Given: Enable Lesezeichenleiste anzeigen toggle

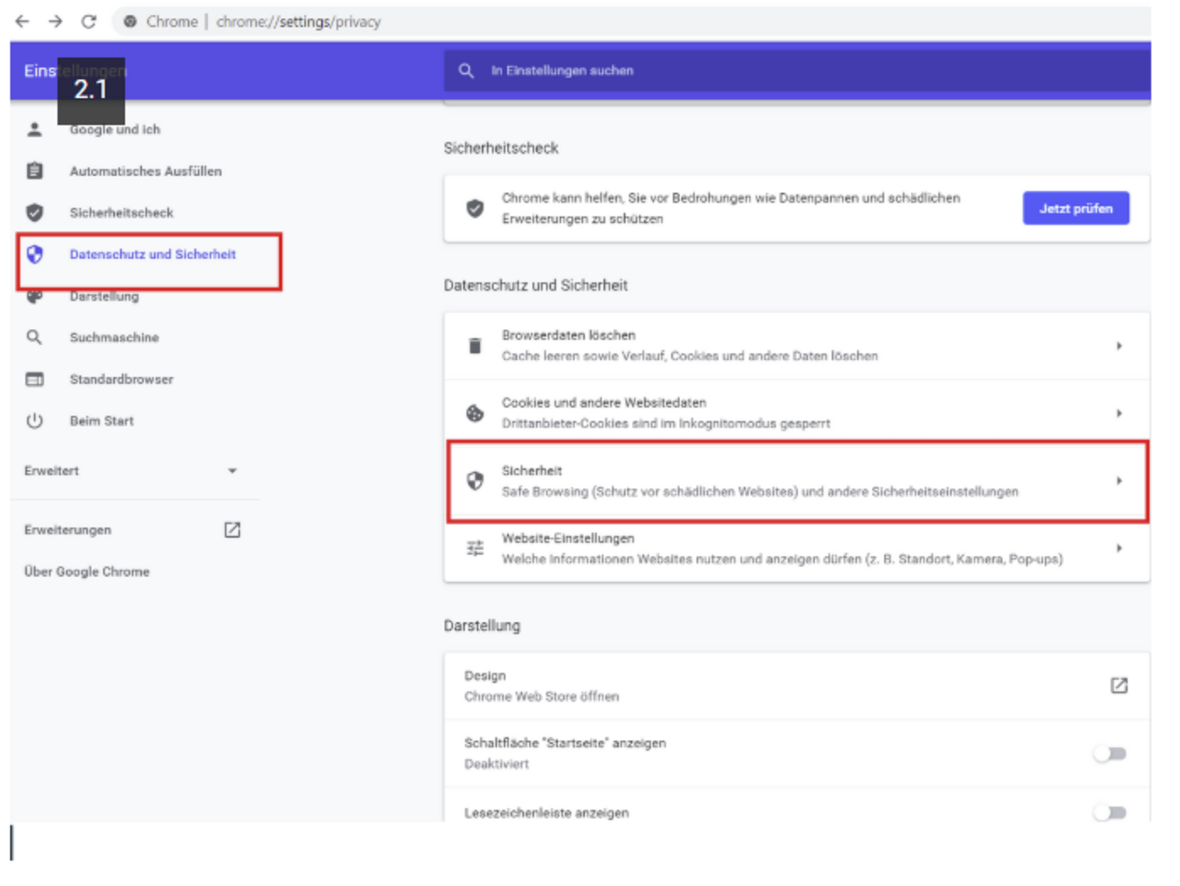Looking at the screenshot, I should [x=1109, y=813].
